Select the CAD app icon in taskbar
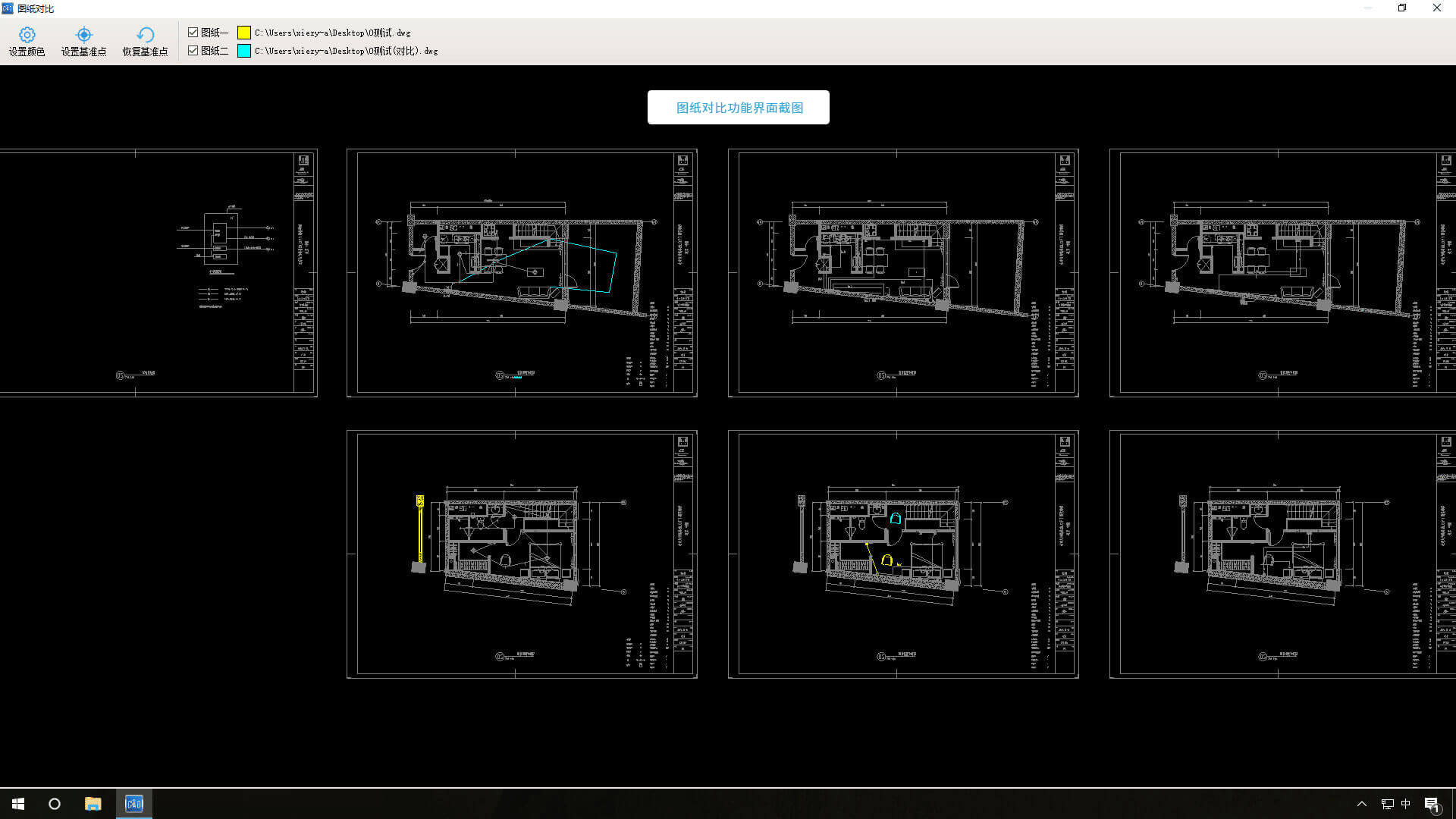The image size is (1456, 819). click(134, 804)
